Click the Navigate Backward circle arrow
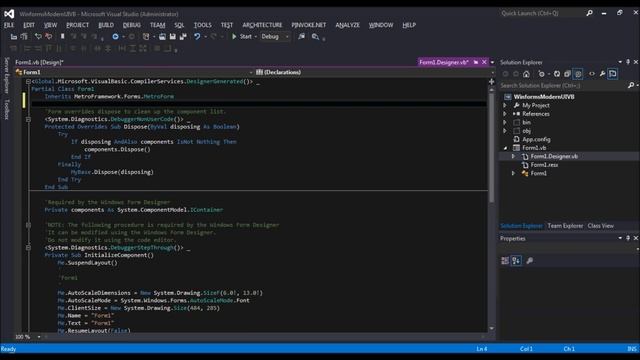The height and width of the screenshot is (360, 640). click(116, 37)
